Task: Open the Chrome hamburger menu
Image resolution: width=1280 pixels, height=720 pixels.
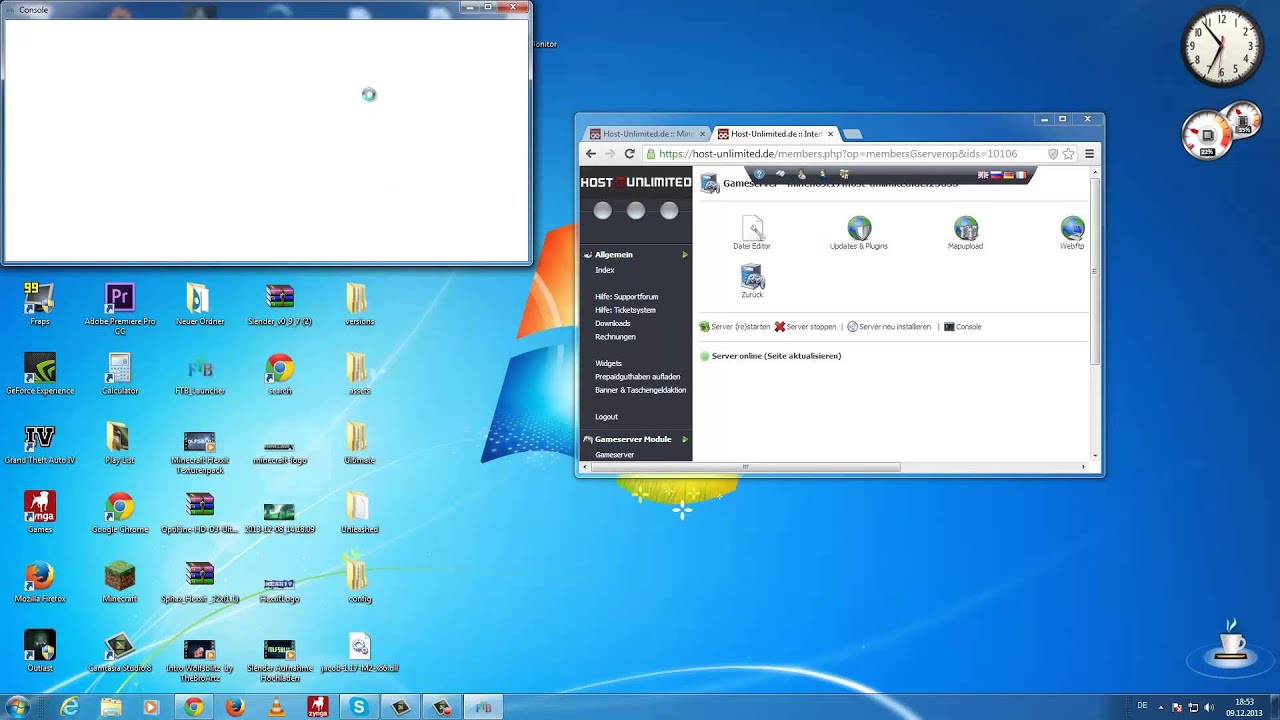Action: click(x=1090, y=154)
